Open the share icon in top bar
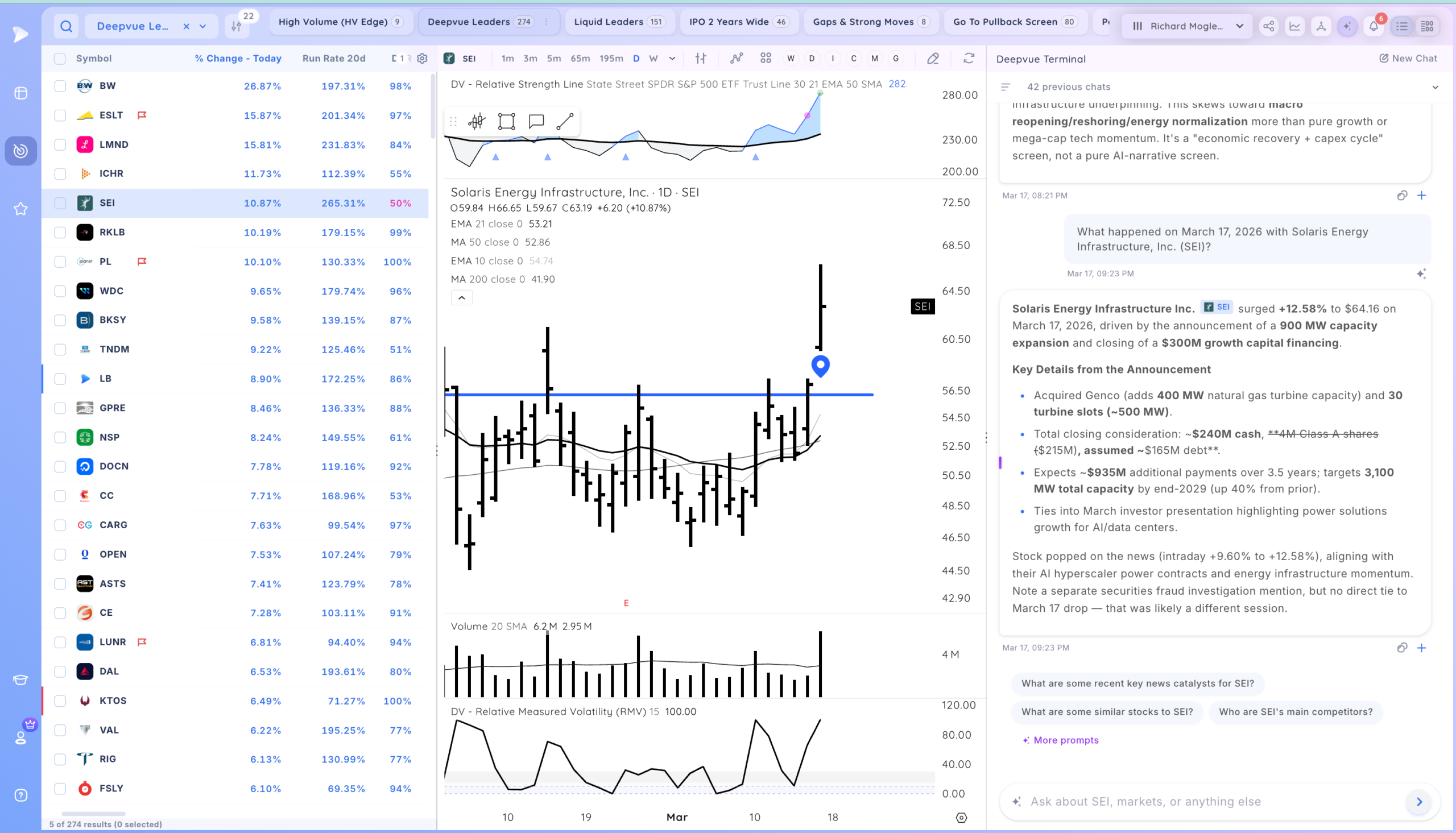This screenshot has width=1456, height=833. pyautogui.click(x=1268, y=26)
